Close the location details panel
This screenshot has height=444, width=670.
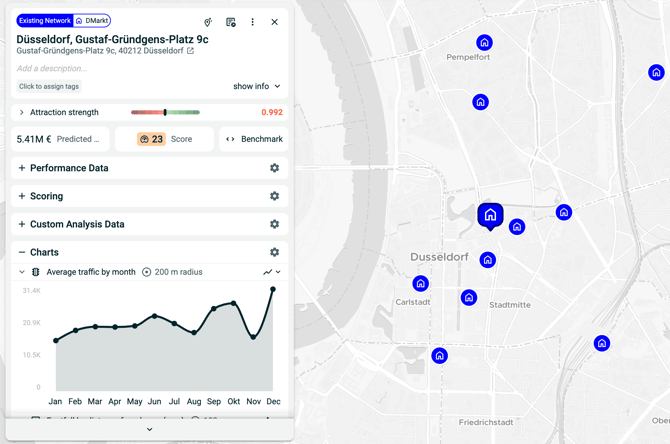click(x=274, y=22)
